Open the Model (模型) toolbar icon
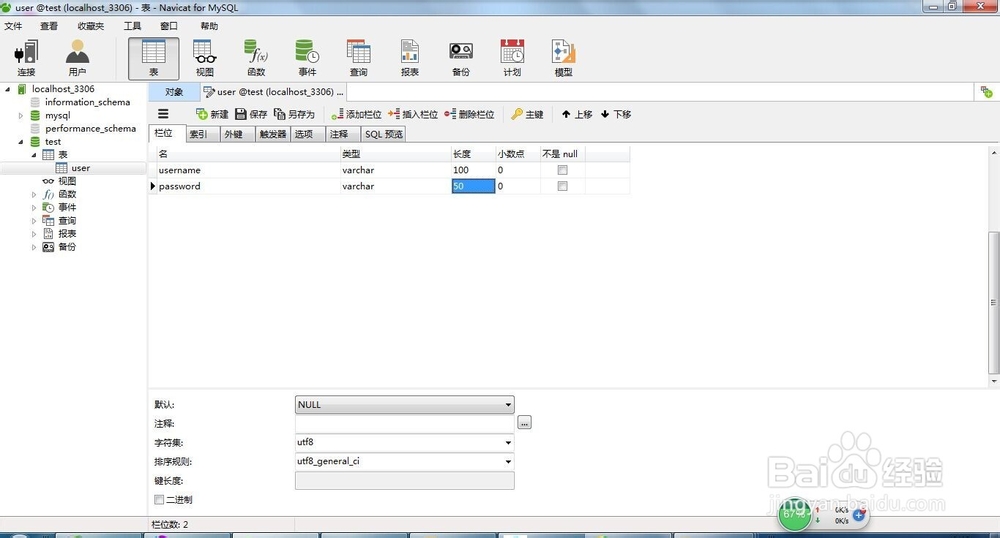Image resolution: width=1000 pixels, height=538 pixels. tap(563, 59)
